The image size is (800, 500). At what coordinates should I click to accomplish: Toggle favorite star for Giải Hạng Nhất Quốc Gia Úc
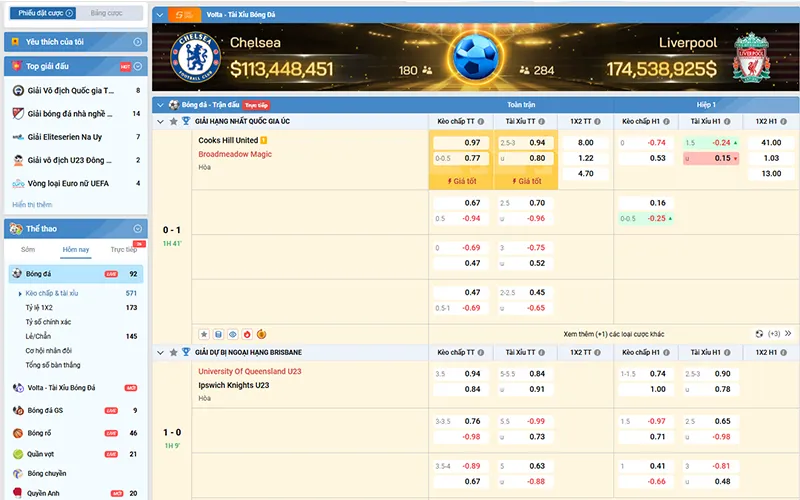pyautogui.click(x=173, y=121)
